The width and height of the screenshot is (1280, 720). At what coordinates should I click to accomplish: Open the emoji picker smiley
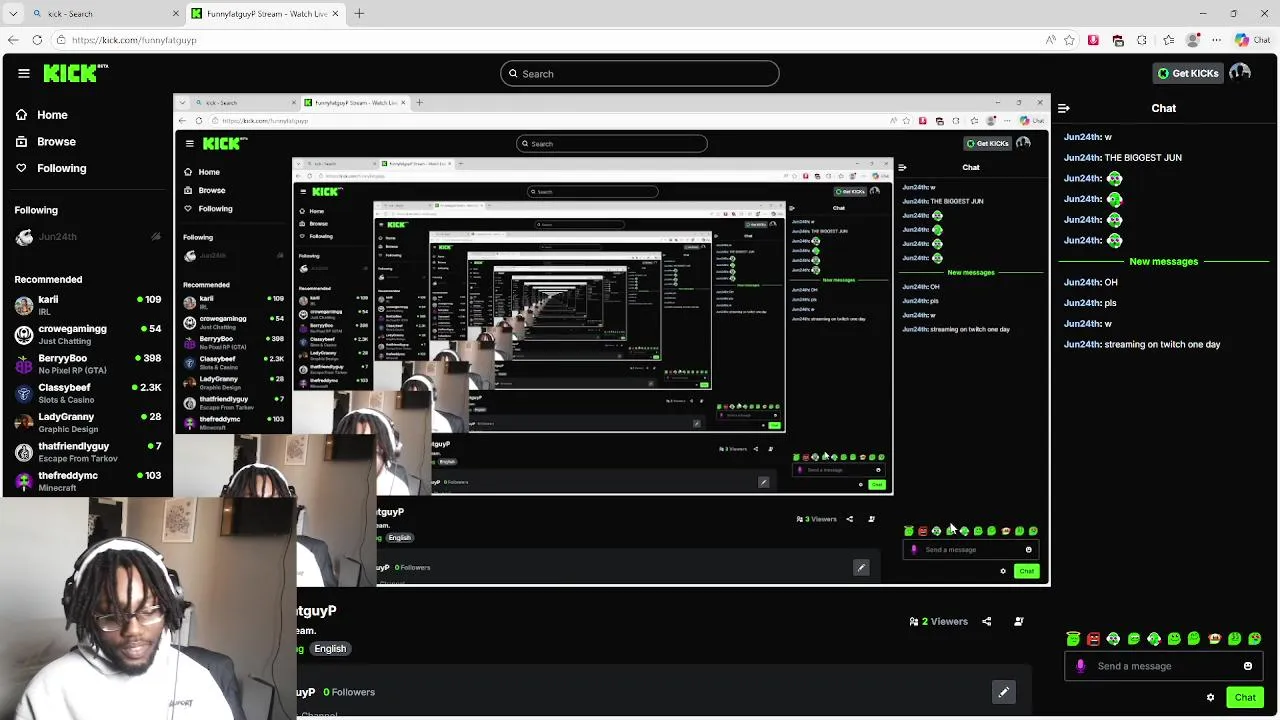[1248, 666]
